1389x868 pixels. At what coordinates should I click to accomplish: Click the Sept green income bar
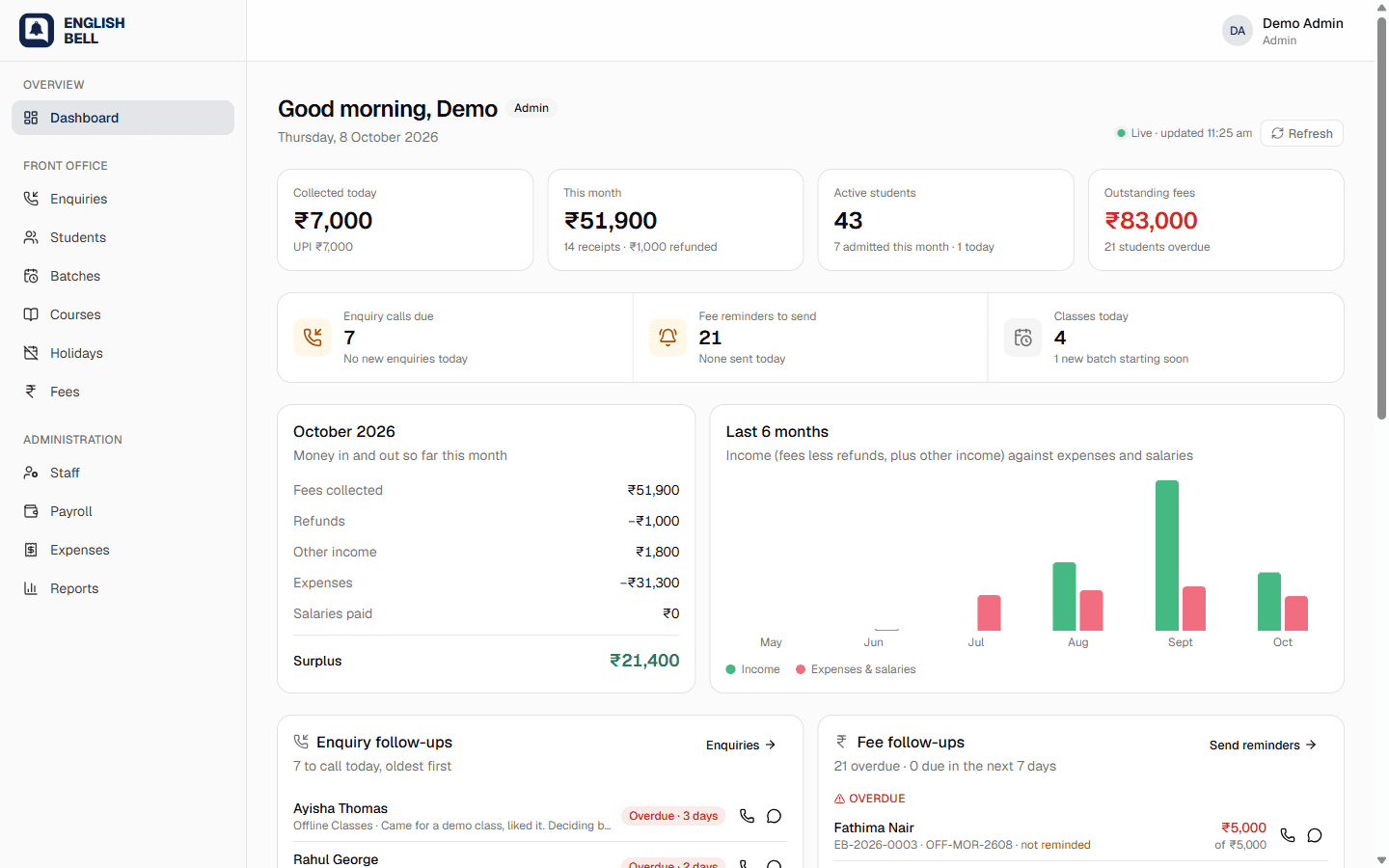pos(1167,556)
